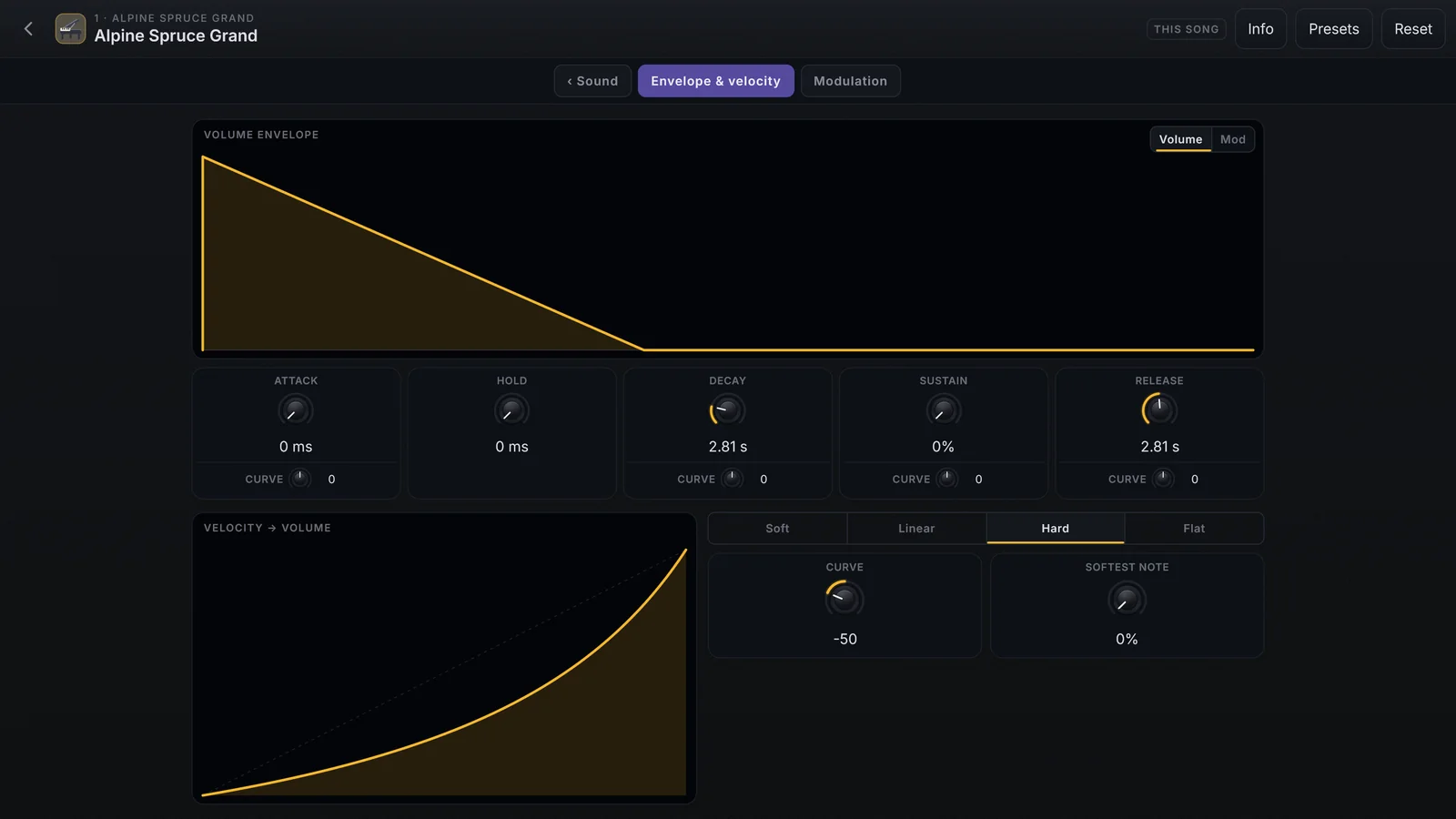
Task: Click the velocity curve value -50
Action: coord(844,639)
